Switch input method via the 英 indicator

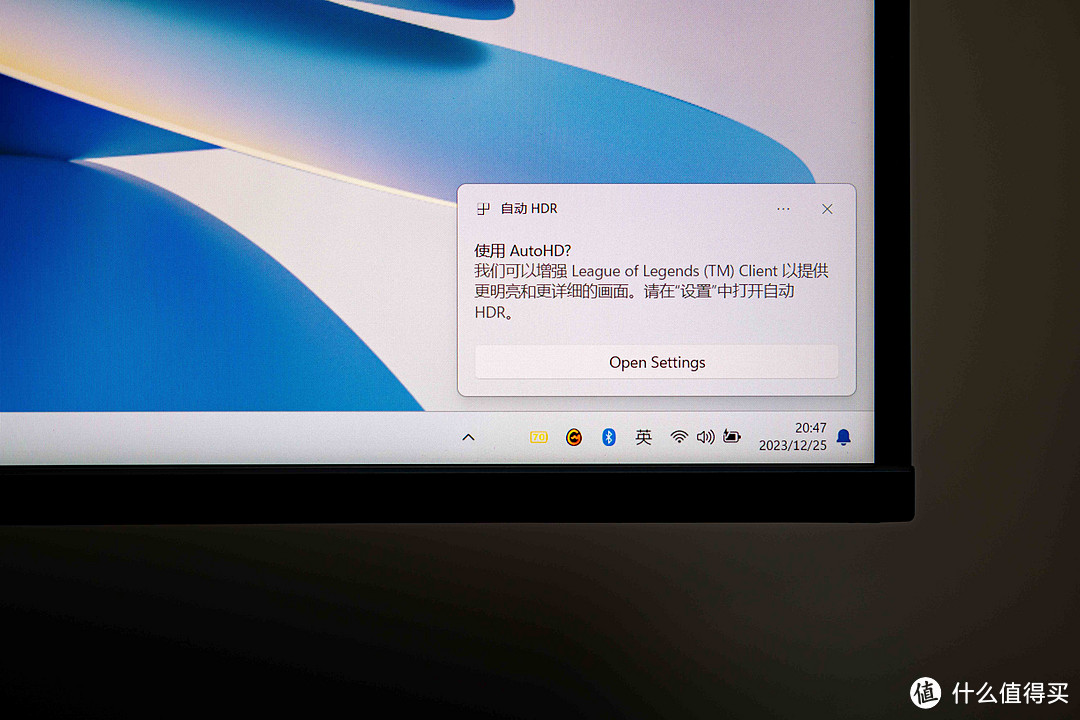644,437
